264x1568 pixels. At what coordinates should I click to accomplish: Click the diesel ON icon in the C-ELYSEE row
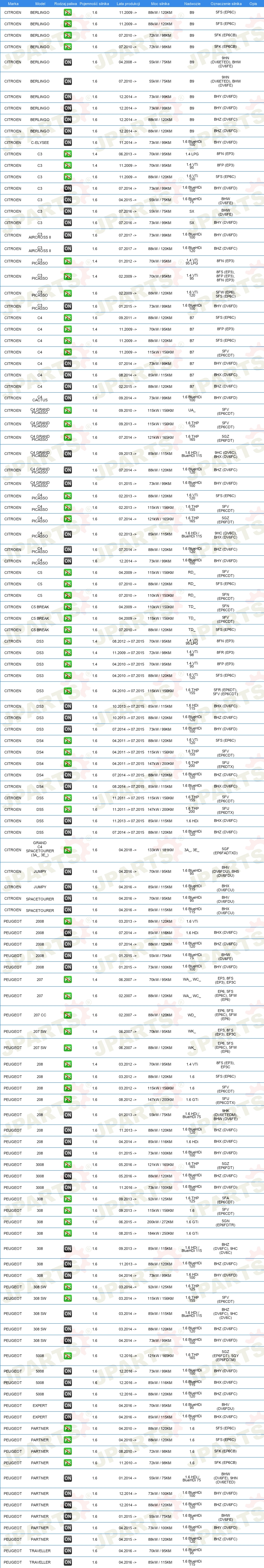point(68,143)
